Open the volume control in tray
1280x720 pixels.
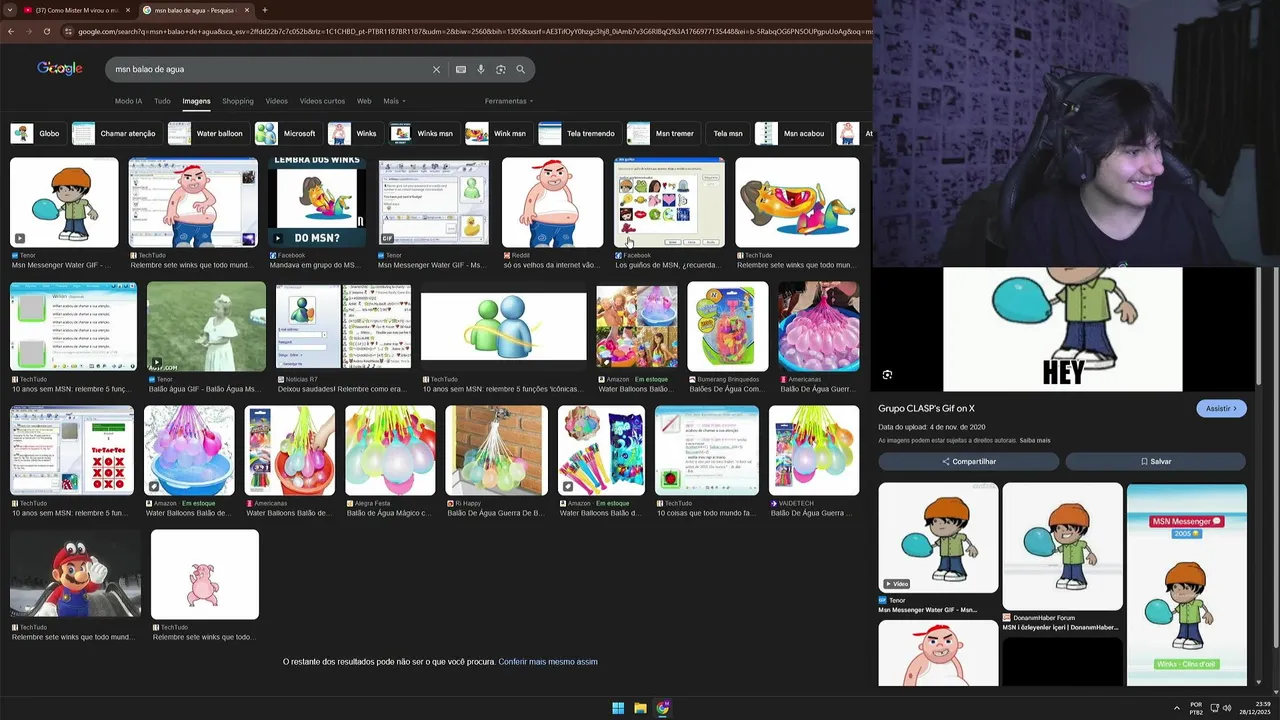click(1227, 708)
